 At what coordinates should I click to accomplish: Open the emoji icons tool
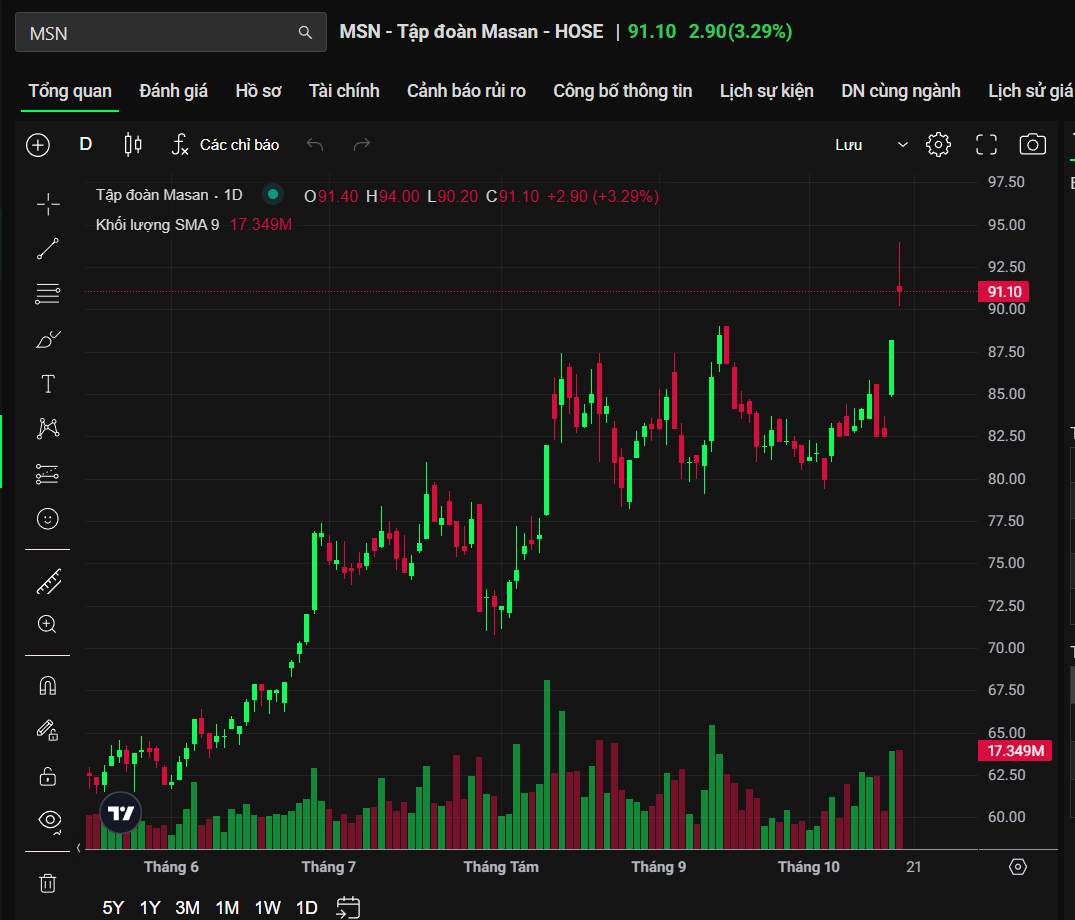(48, 519)
